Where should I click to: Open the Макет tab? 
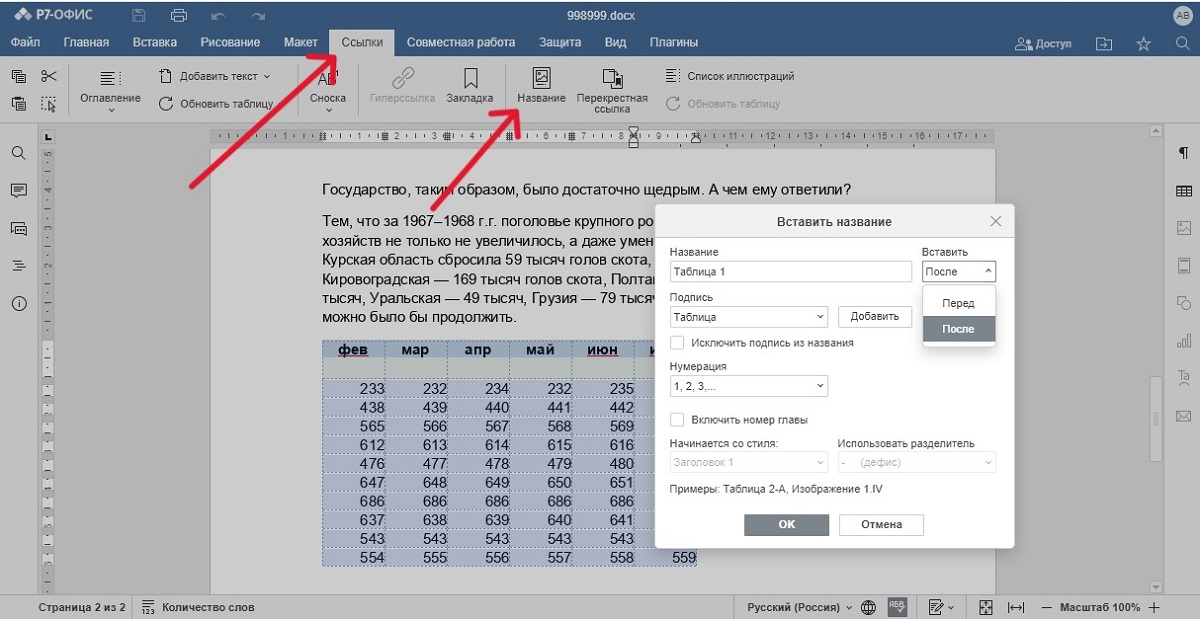pyautogui.click(x=300, y=43)
